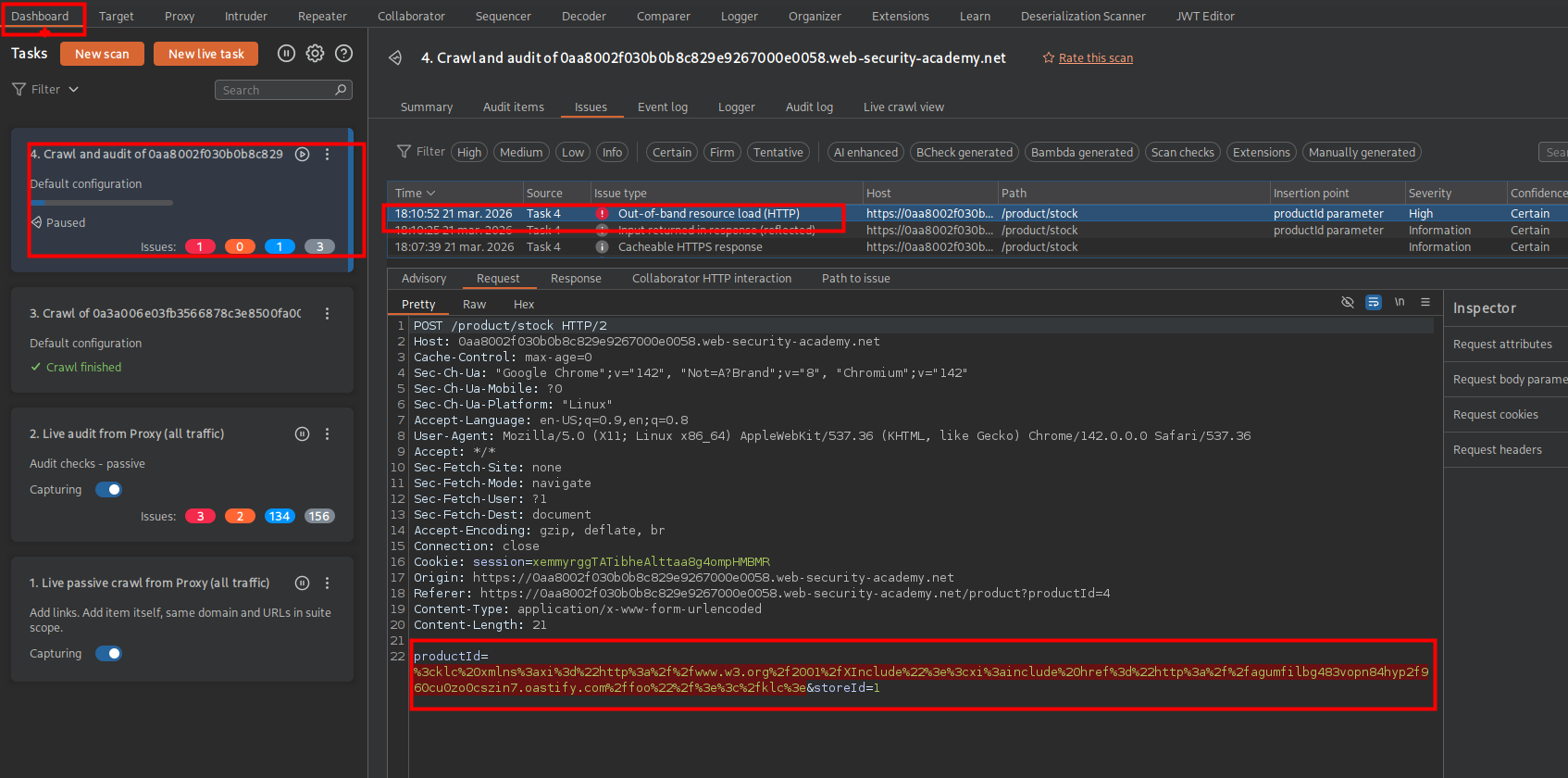This screenshot has height=778, width=1568.
Task: Open task settings via the gear icon
Action: [315, 54]
